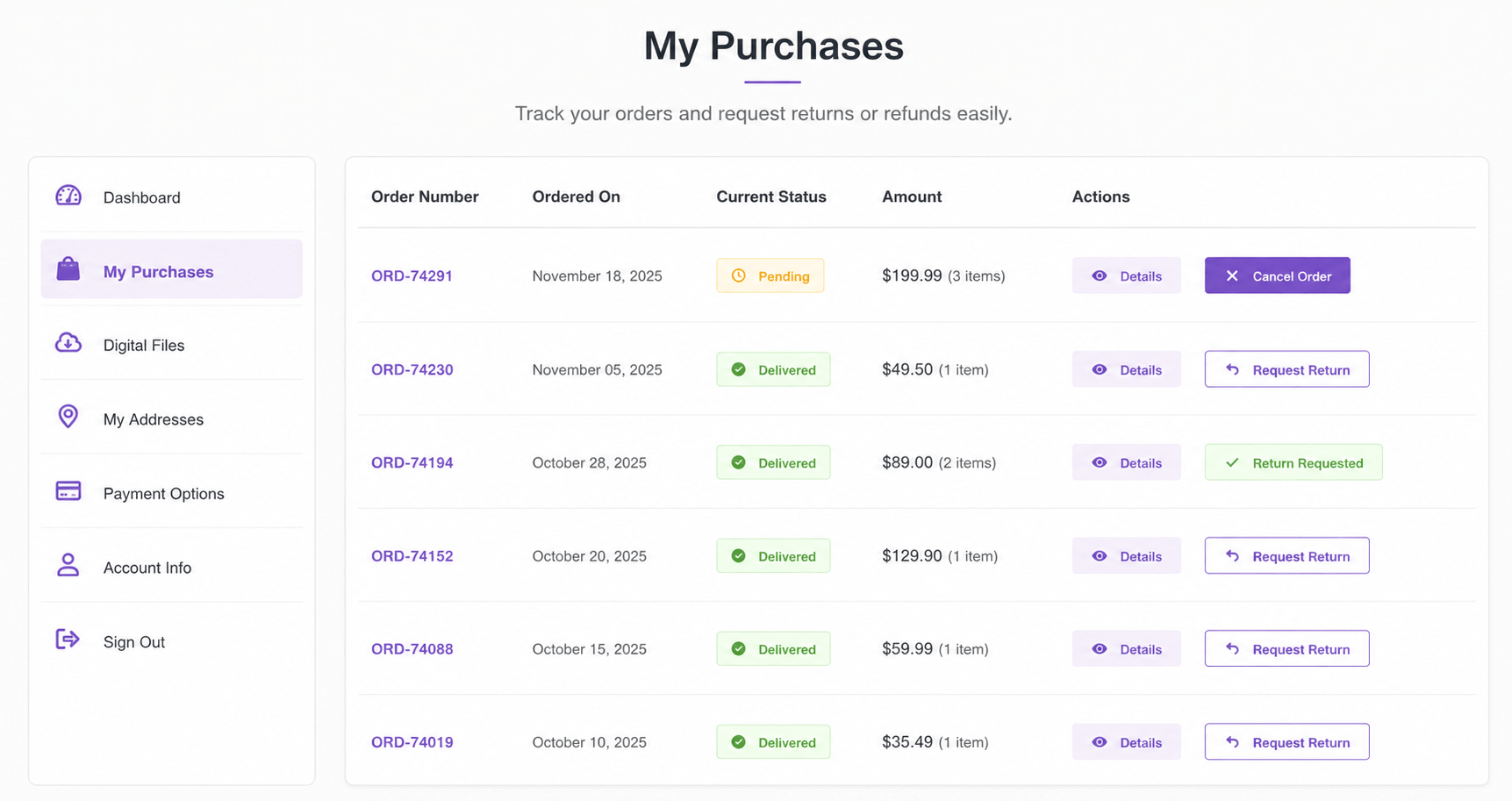Click eye icon for order ORD-74152

[x=1100, y=556]
